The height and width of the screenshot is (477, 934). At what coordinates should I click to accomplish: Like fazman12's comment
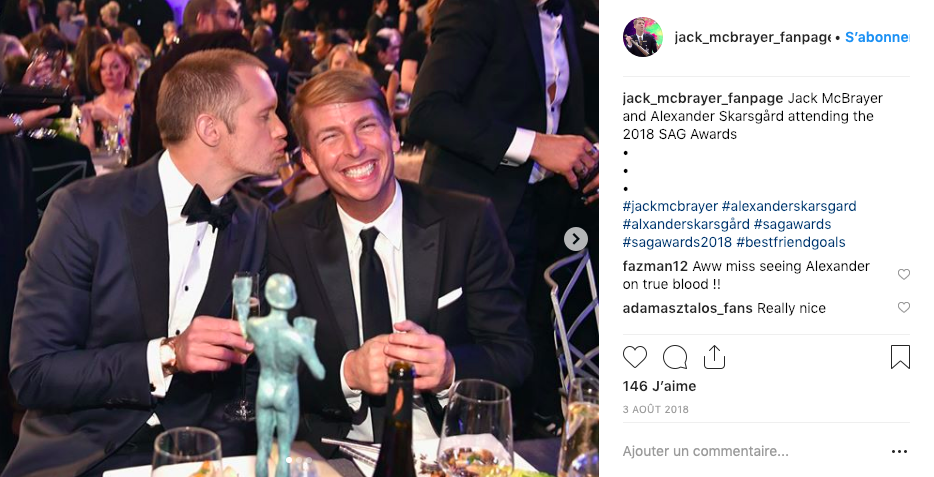(x=904, y=275)
